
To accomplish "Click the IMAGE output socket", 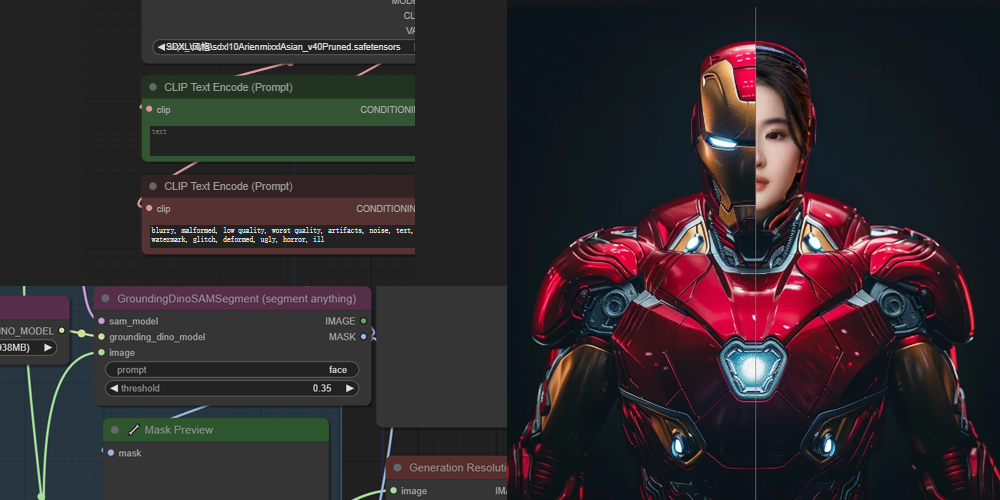I will tap(364, 321).
